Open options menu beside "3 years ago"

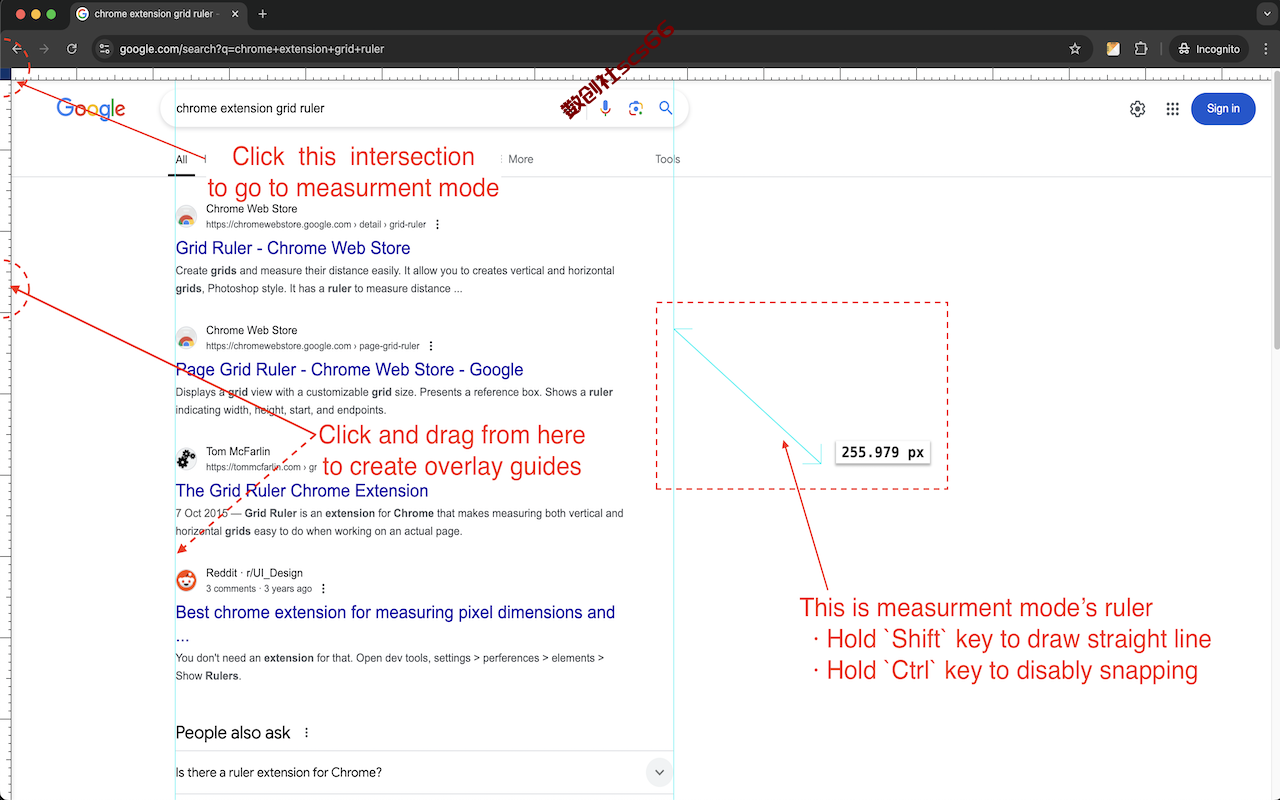[323, 589]
